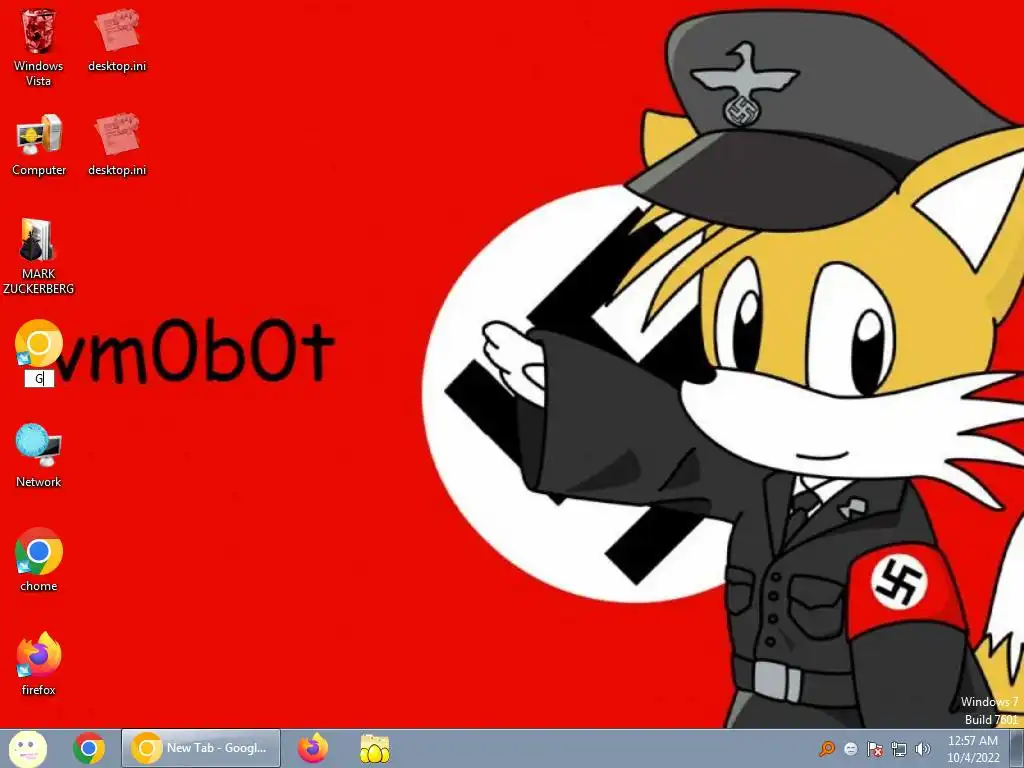
Task: Open Action Center flag tray icon
Action: (x=874, y=749)
